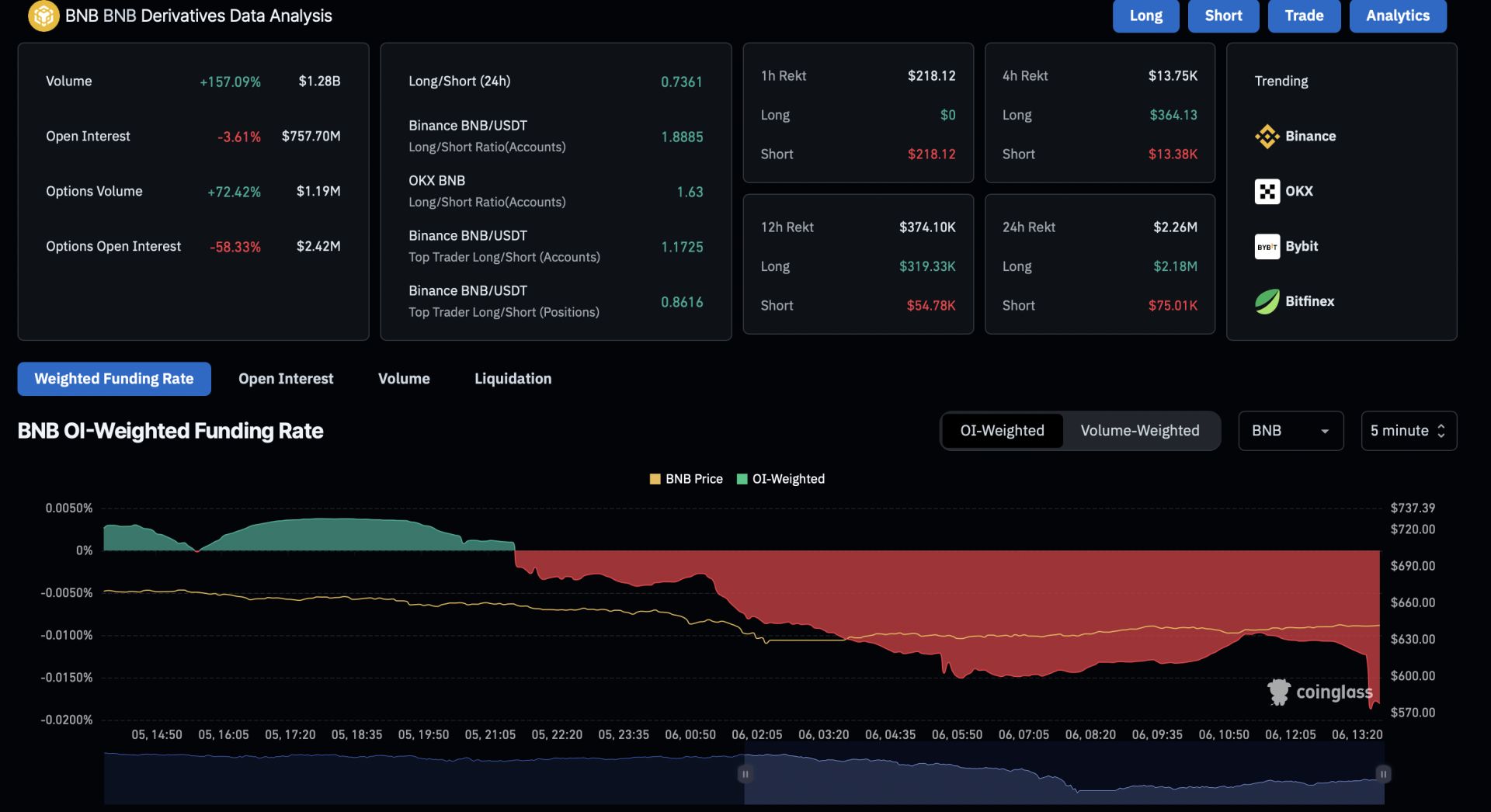
Task: Click the Short button
Action: (x=1223, y=16)
